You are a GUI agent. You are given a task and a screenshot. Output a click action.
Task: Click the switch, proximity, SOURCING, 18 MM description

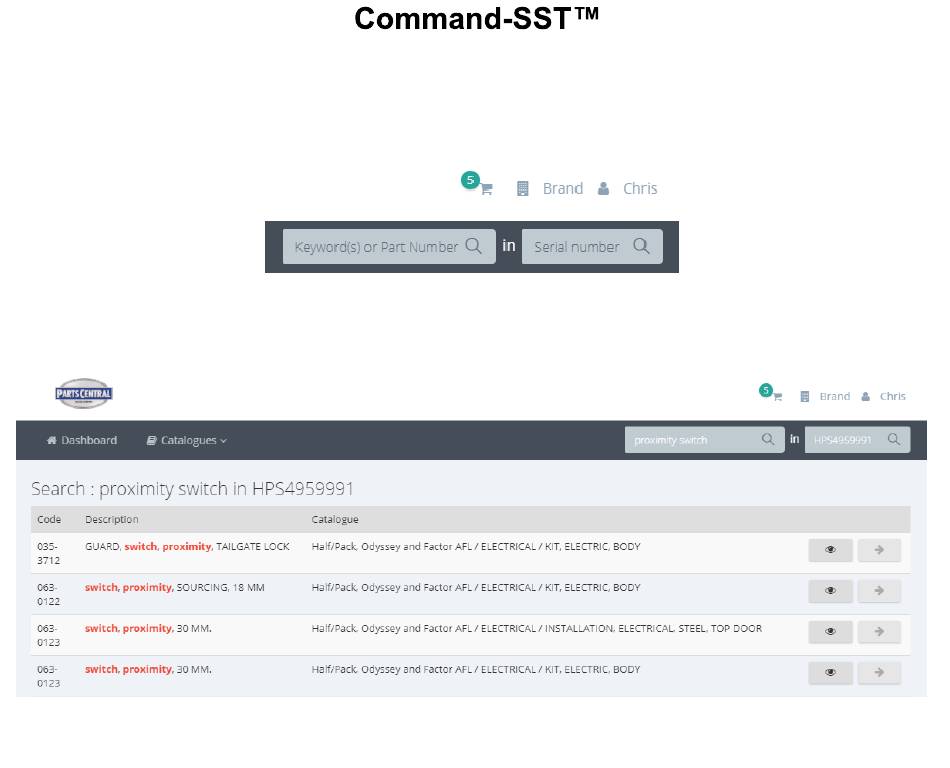pyautogui.click(x=174, y=588)
